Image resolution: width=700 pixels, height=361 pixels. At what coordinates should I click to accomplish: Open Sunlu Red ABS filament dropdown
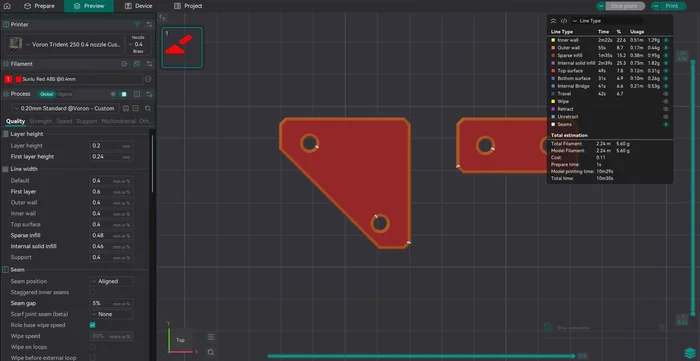point(79,79)
